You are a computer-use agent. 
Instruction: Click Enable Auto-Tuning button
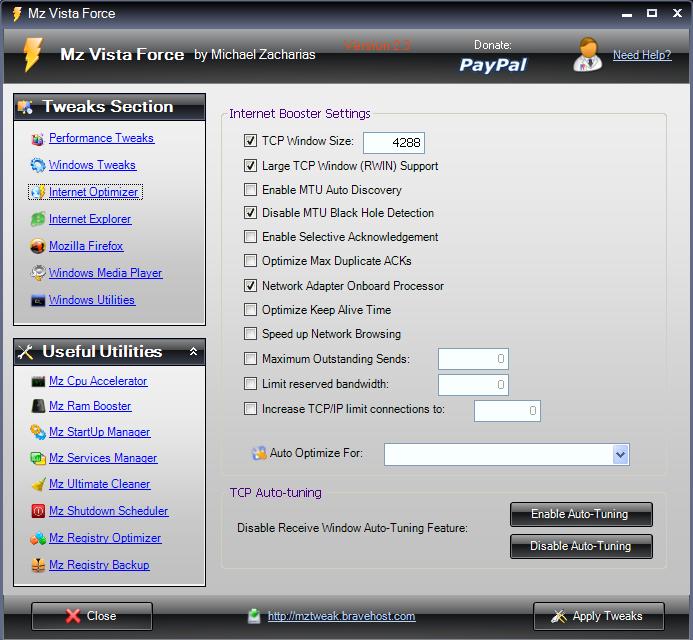pyautogui.click(x=581, y=514)
